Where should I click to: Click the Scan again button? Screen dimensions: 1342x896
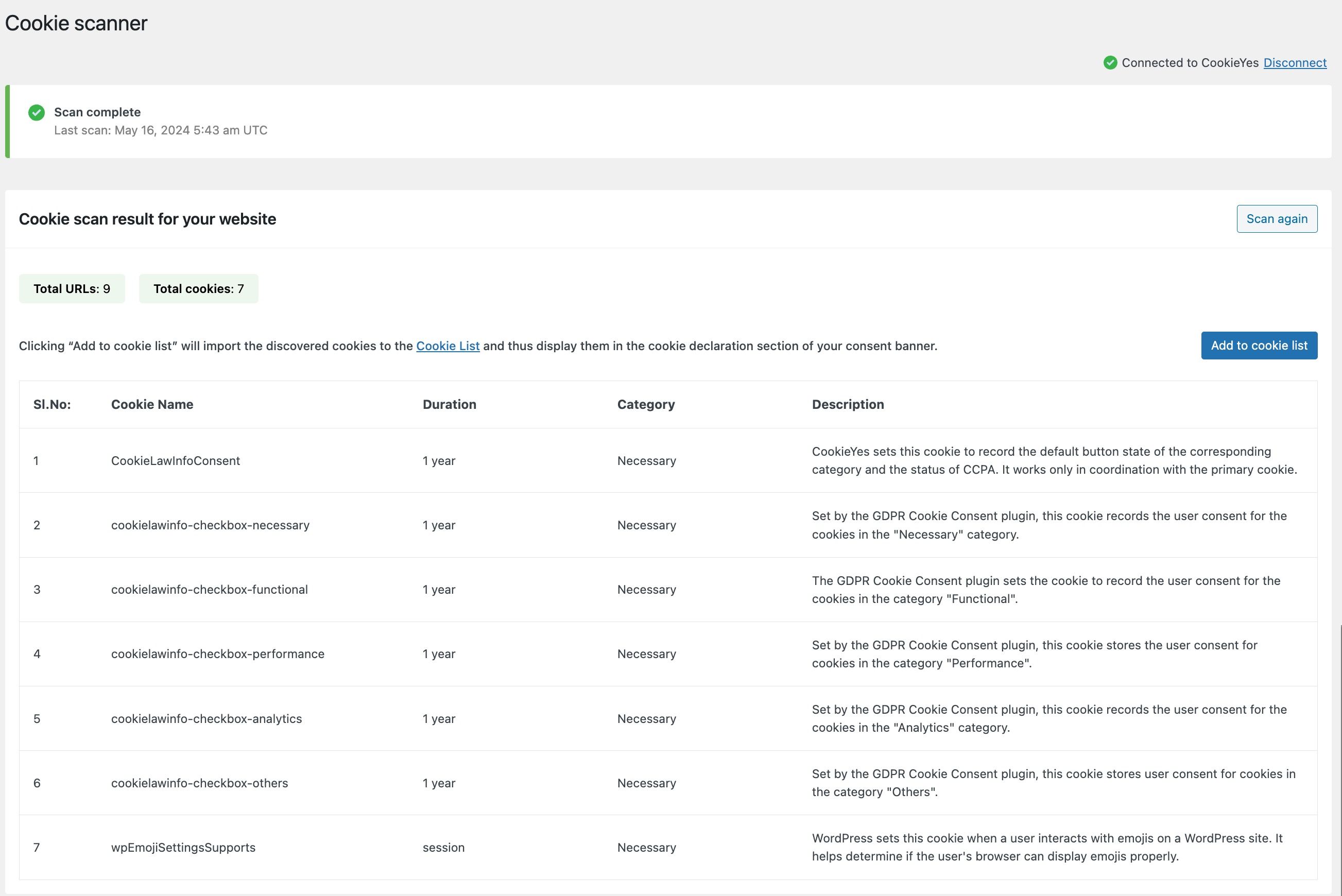[1277, 219]
